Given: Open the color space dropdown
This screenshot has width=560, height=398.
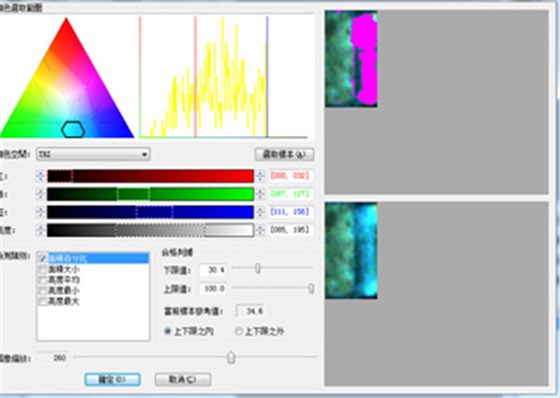Looking at the screenshot, I should [x=93, y=154].
